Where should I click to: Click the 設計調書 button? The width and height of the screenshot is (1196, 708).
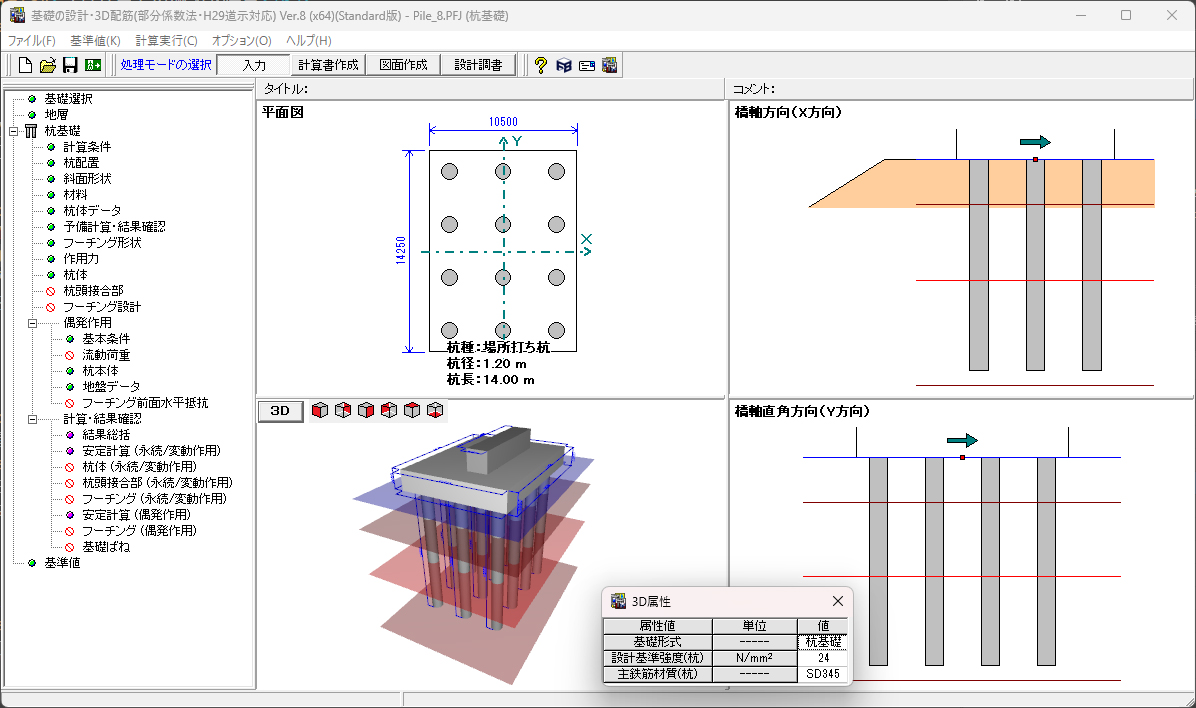tap(478, 65)
